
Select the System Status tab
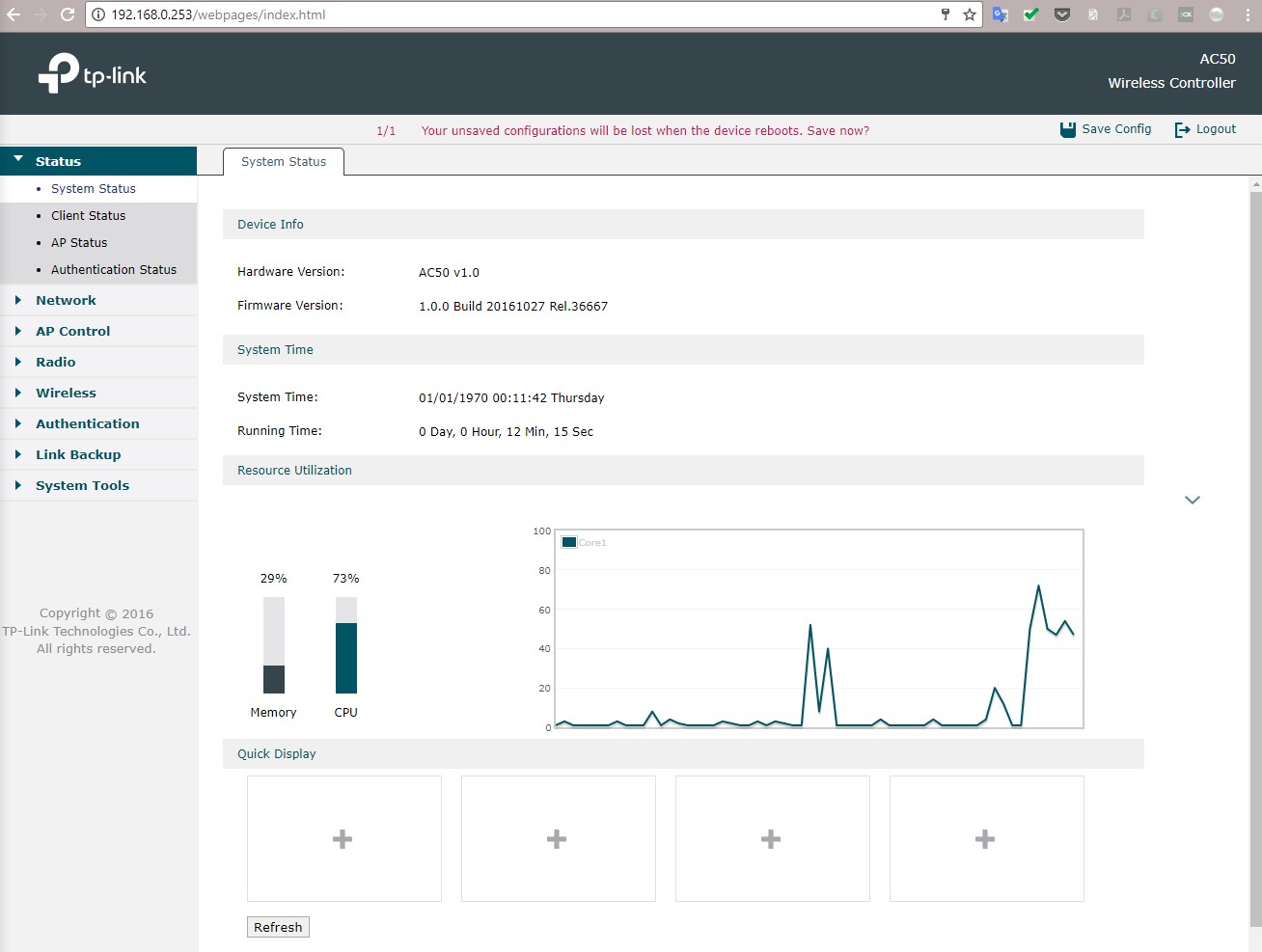tap(284, 161)
